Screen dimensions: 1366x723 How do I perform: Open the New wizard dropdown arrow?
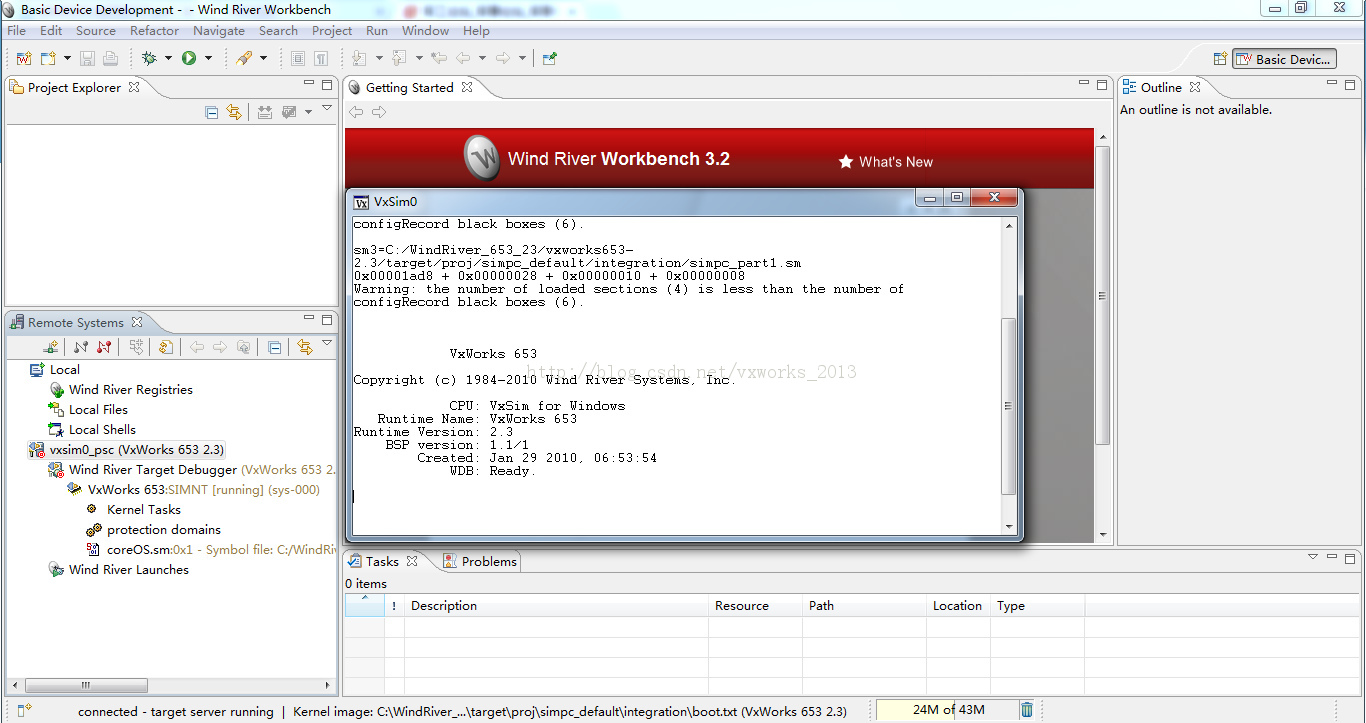pos(67,58)
